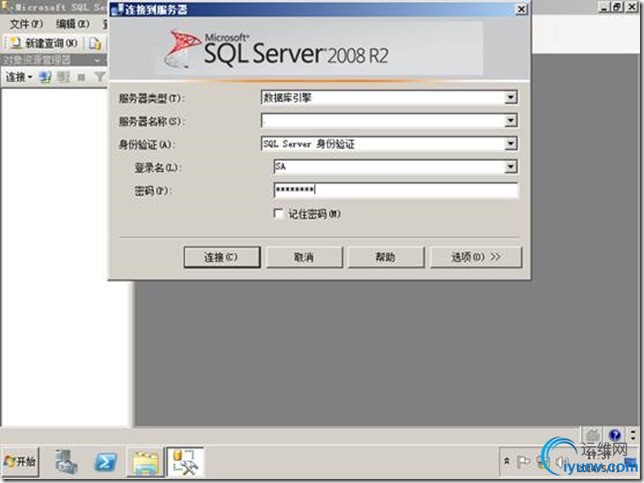Click the New Query (新建查询) toolbar button
The image size is (644, 483).
coord(44,43)
